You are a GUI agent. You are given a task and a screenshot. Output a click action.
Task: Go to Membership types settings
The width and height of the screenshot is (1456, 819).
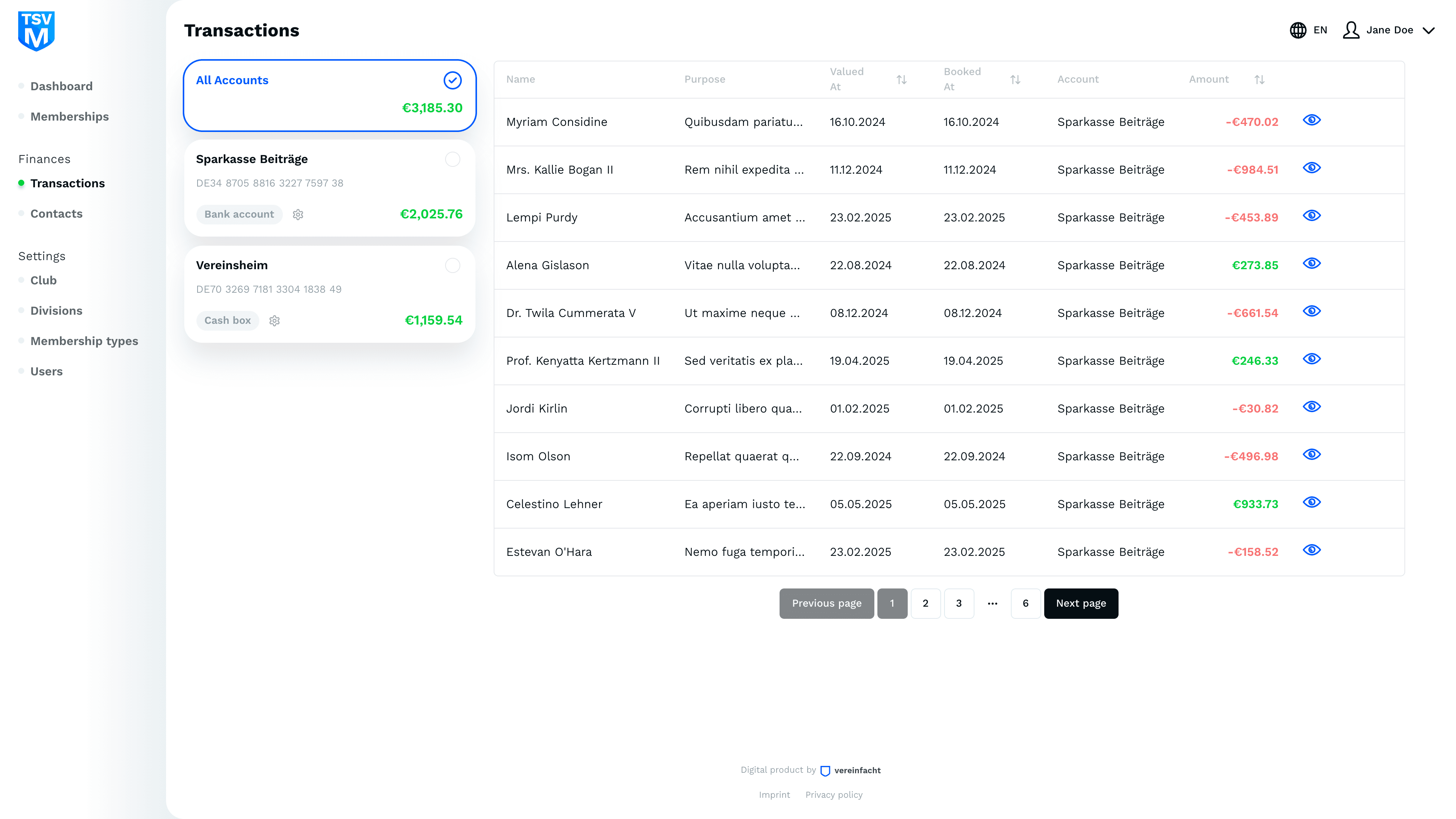(x=84, y=341)
